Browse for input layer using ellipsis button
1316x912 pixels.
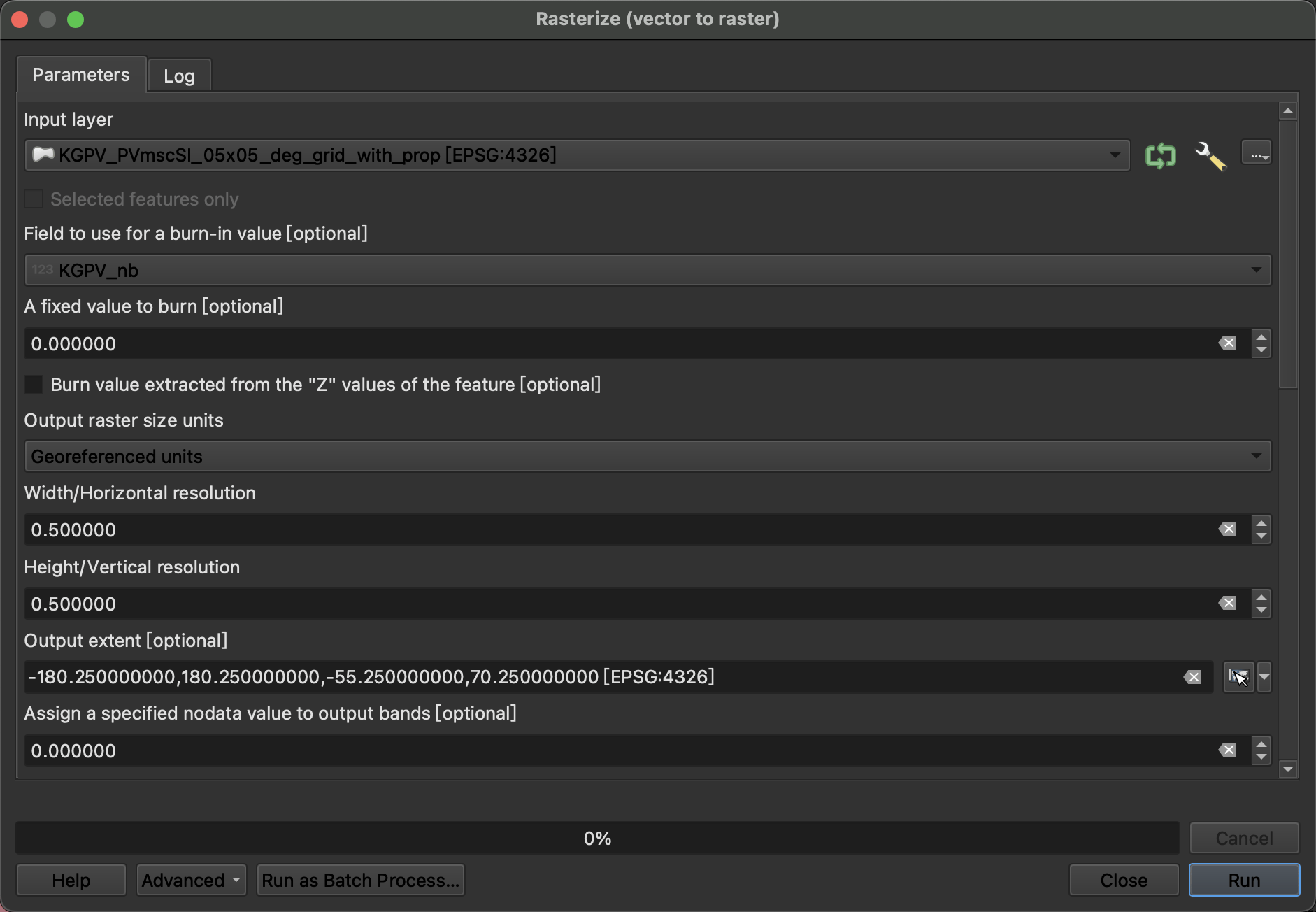coord(1257,152)
